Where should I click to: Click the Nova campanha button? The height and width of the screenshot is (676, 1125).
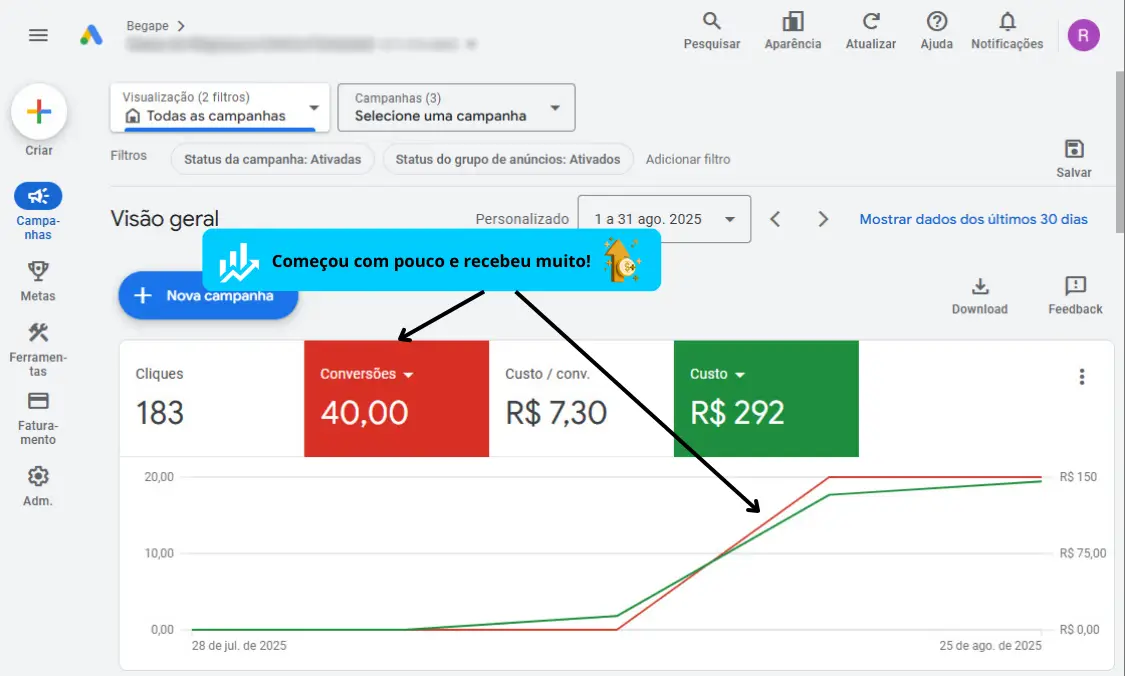[x=208, y=296]
